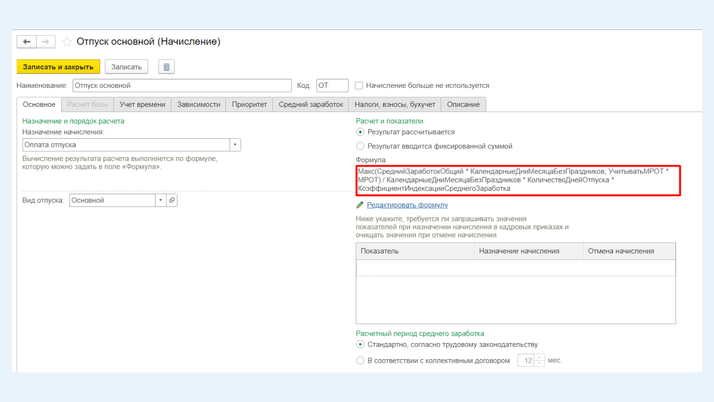
Task: Switch to Основное tab
Action: (x=39, y=104)
